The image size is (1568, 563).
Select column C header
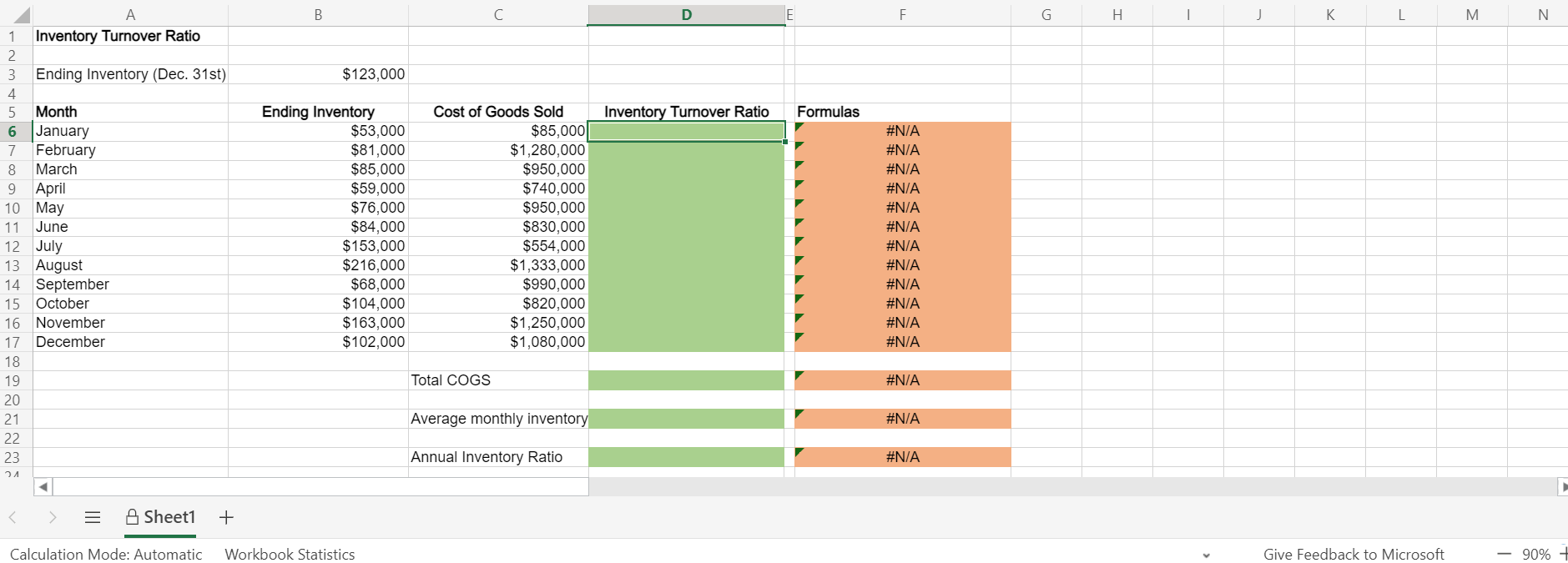pos(498,14)
